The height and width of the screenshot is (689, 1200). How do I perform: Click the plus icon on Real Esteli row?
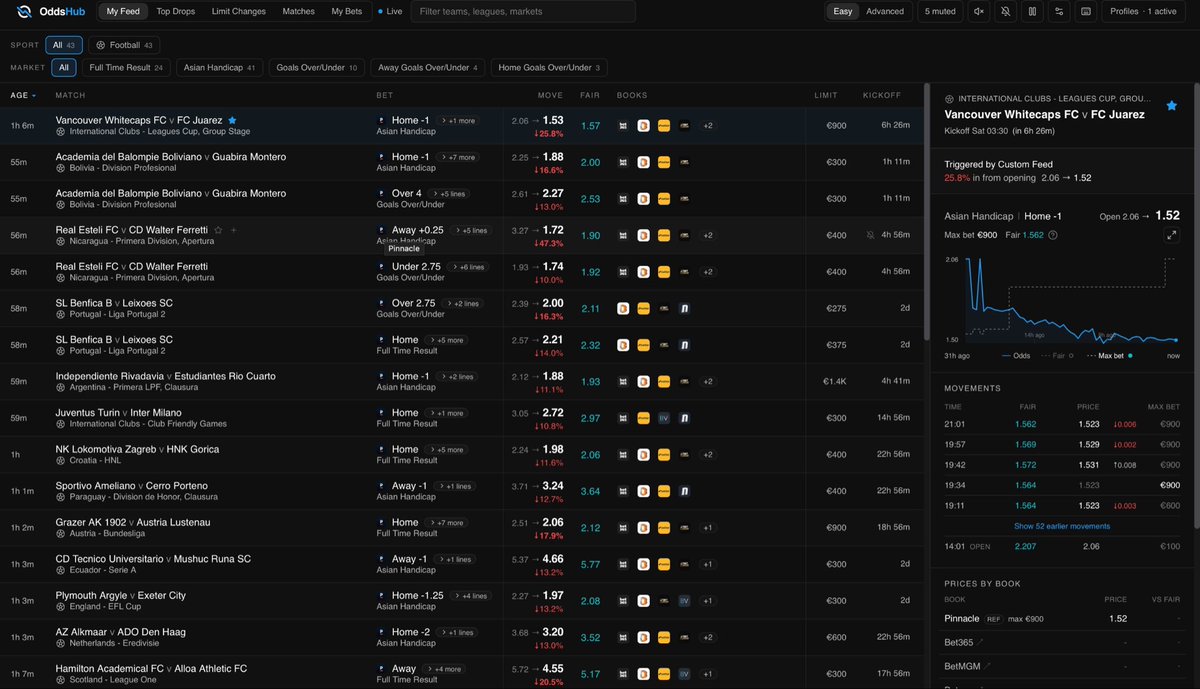click(x=234, y=230)
